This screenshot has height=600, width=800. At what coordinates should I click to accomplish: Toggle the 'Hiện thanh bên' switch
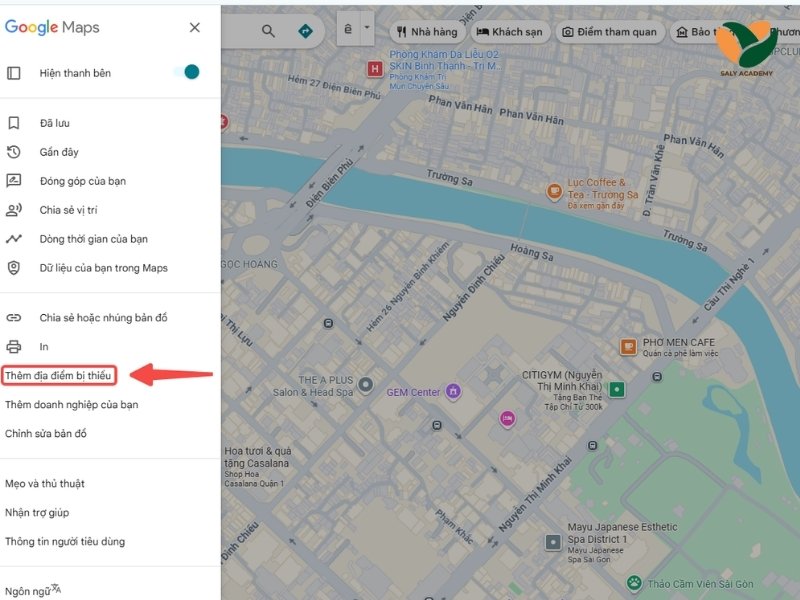point(186,72)
